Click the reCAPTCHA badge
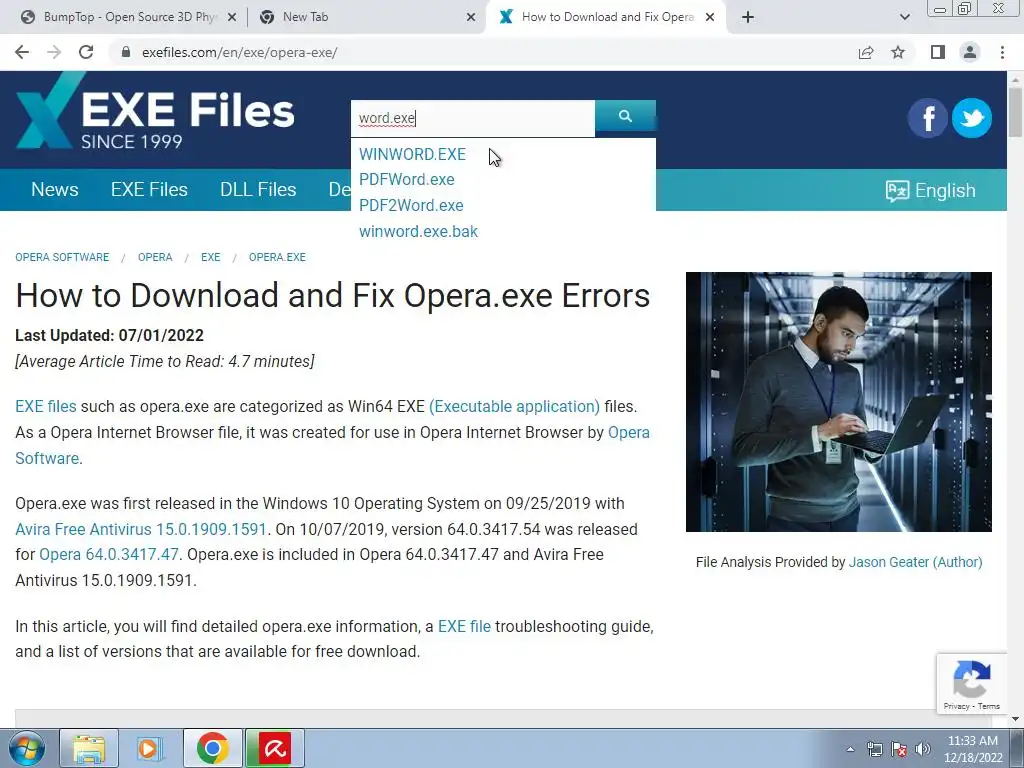 tap(971, 682)
